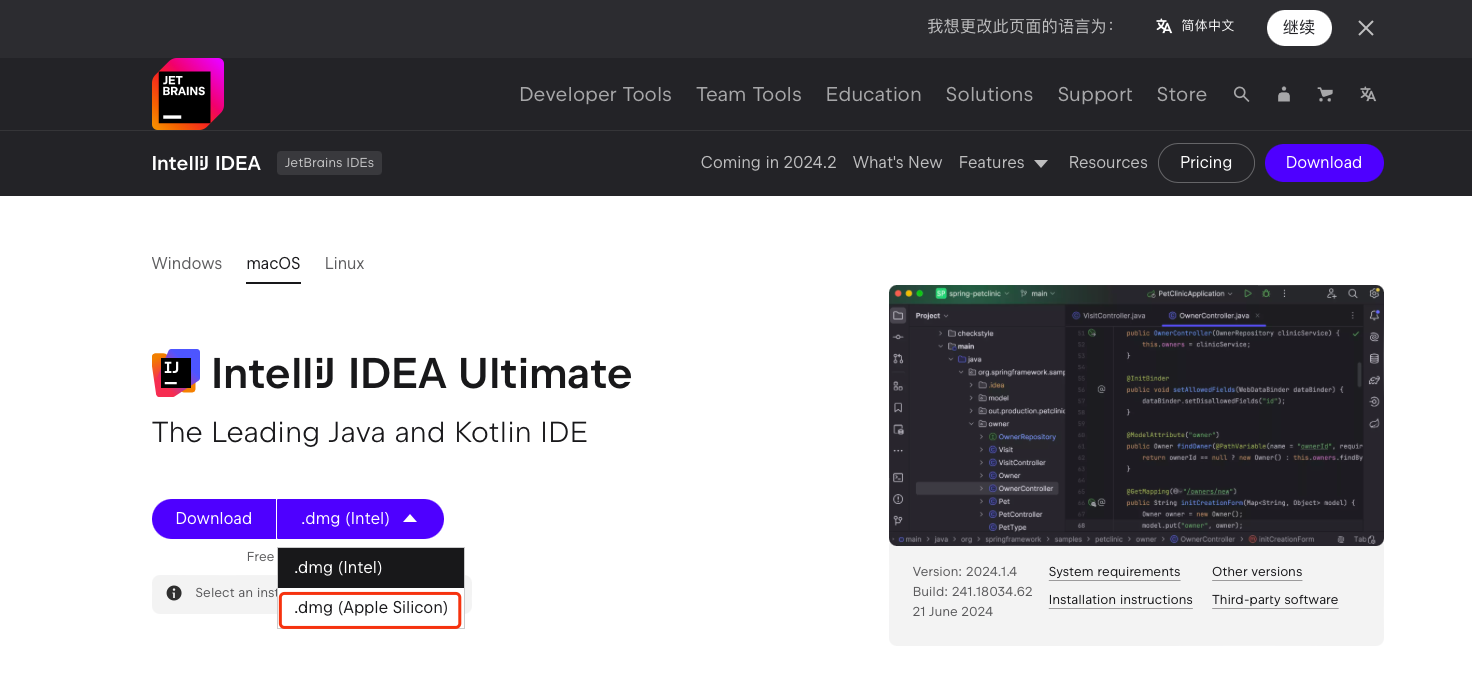Viewport: 1472px width, 674px height.
Task: Open the System requirements link
Action: tap(1114, 572)
